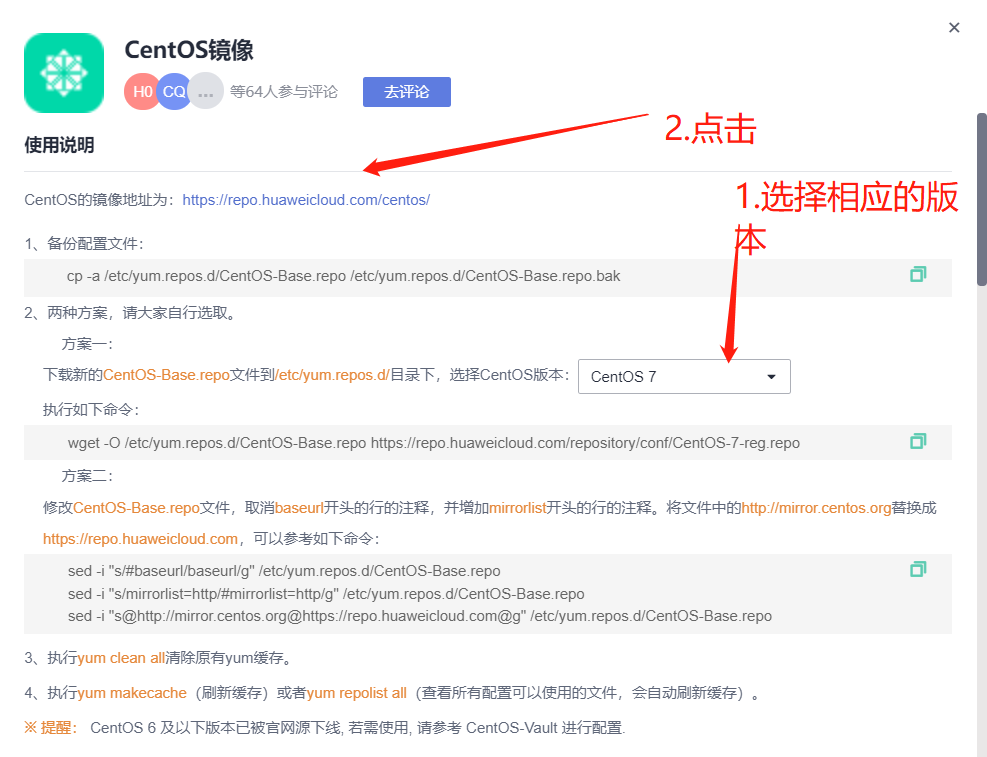The height and width of the screenshot is (757, 987).
Task: Click the CentOS mirror logo icon
Action: pyautogui.click(x=64, y=73)
